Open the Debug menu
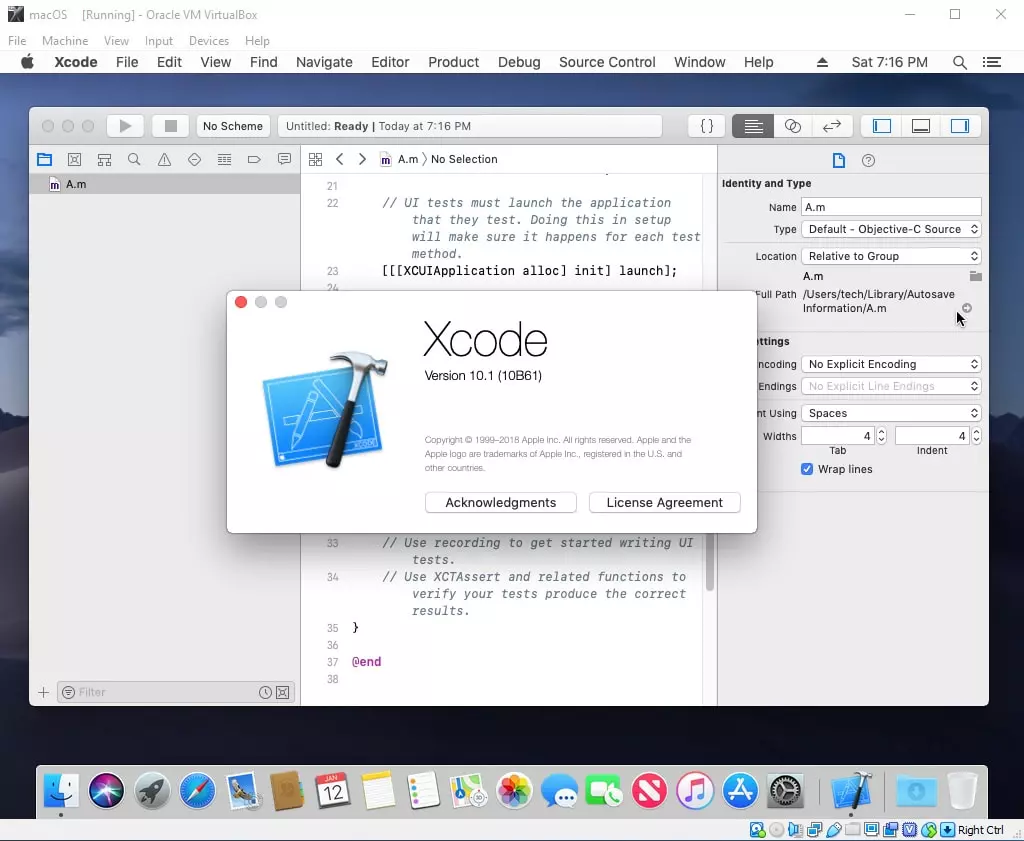Screen dimensions: 1024x841 (519, 62)
